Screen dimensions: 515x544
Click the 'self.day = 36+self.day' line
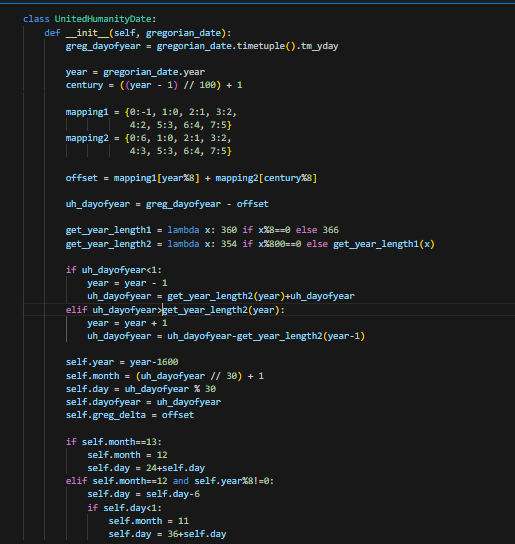167,534
